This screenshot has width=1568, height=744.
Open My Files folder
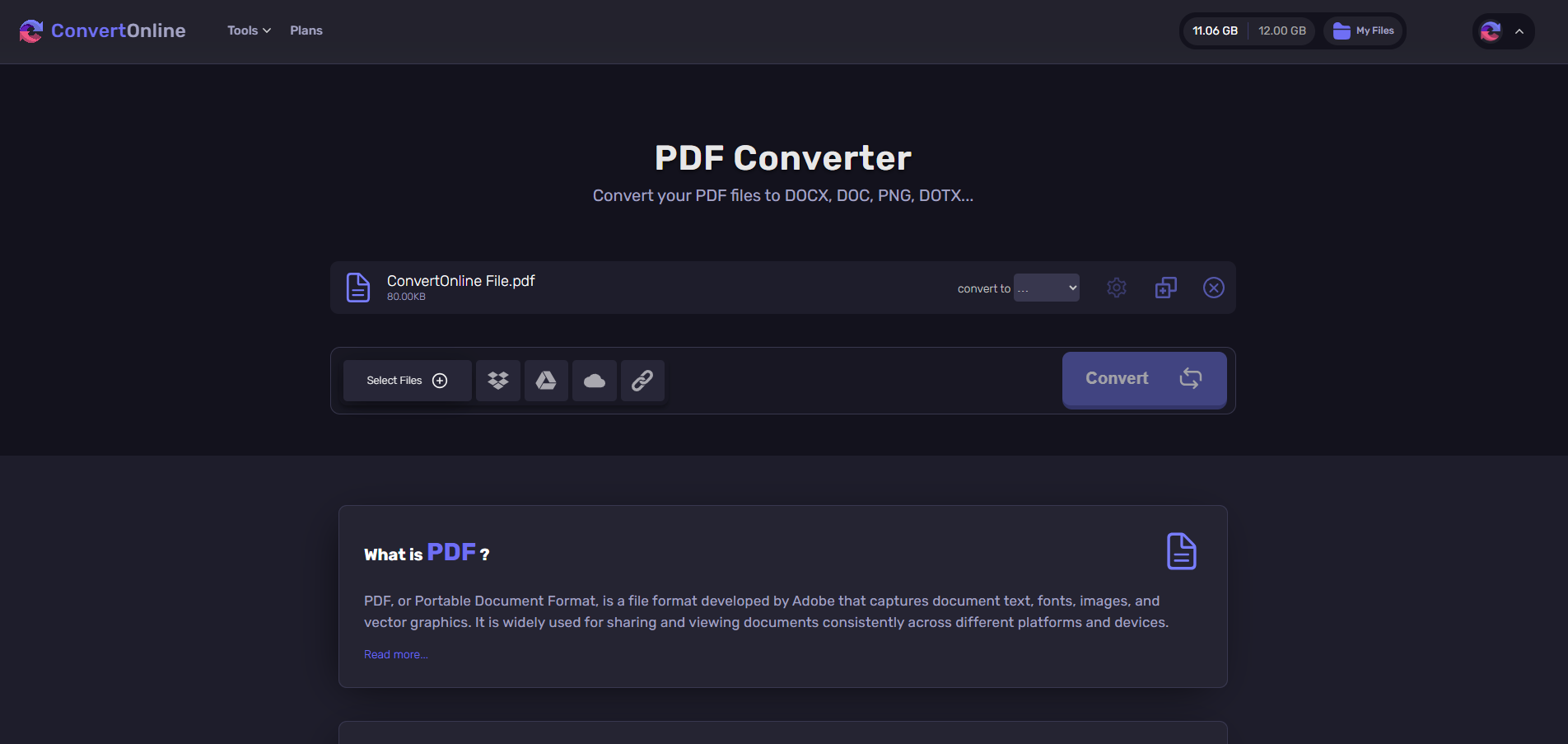click(x=1364, y=31)
